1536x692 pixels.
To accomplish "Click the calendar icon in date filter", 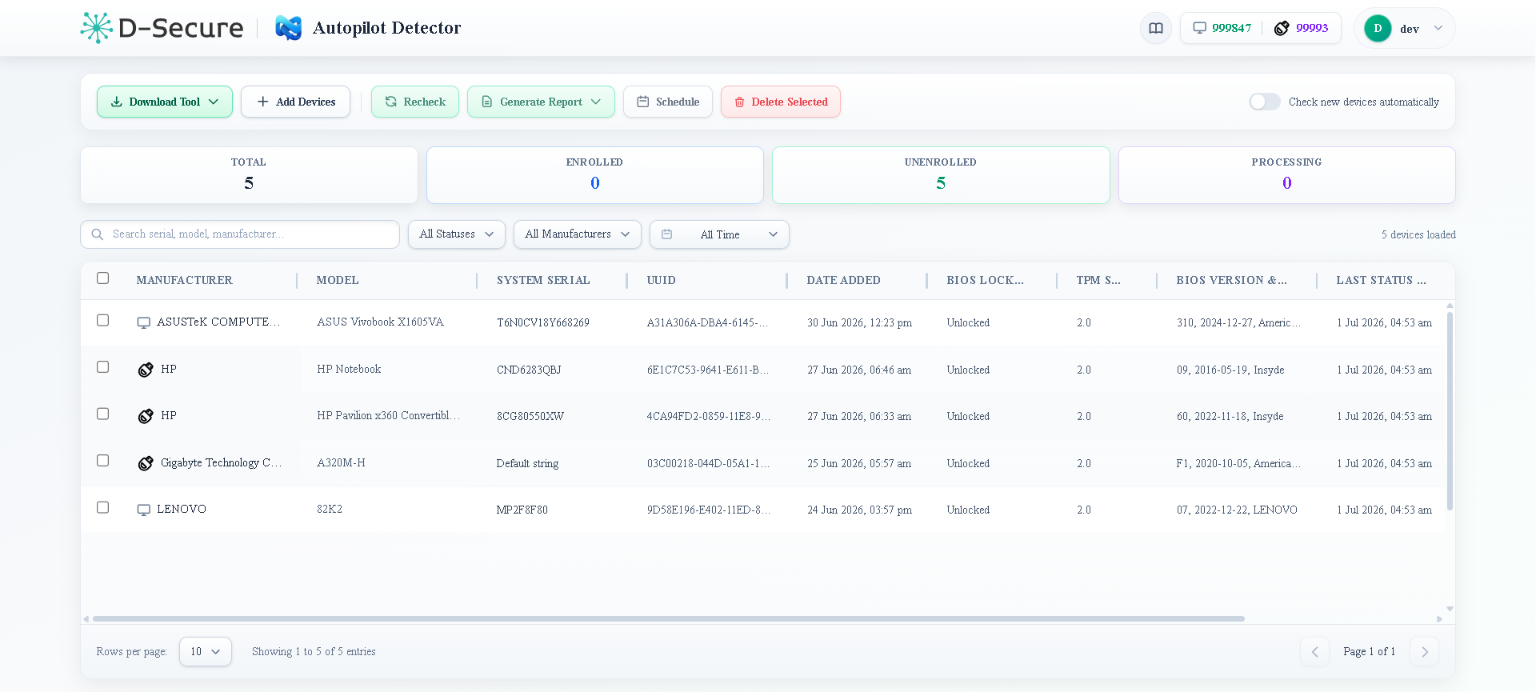I will click(x=667, y=234).
